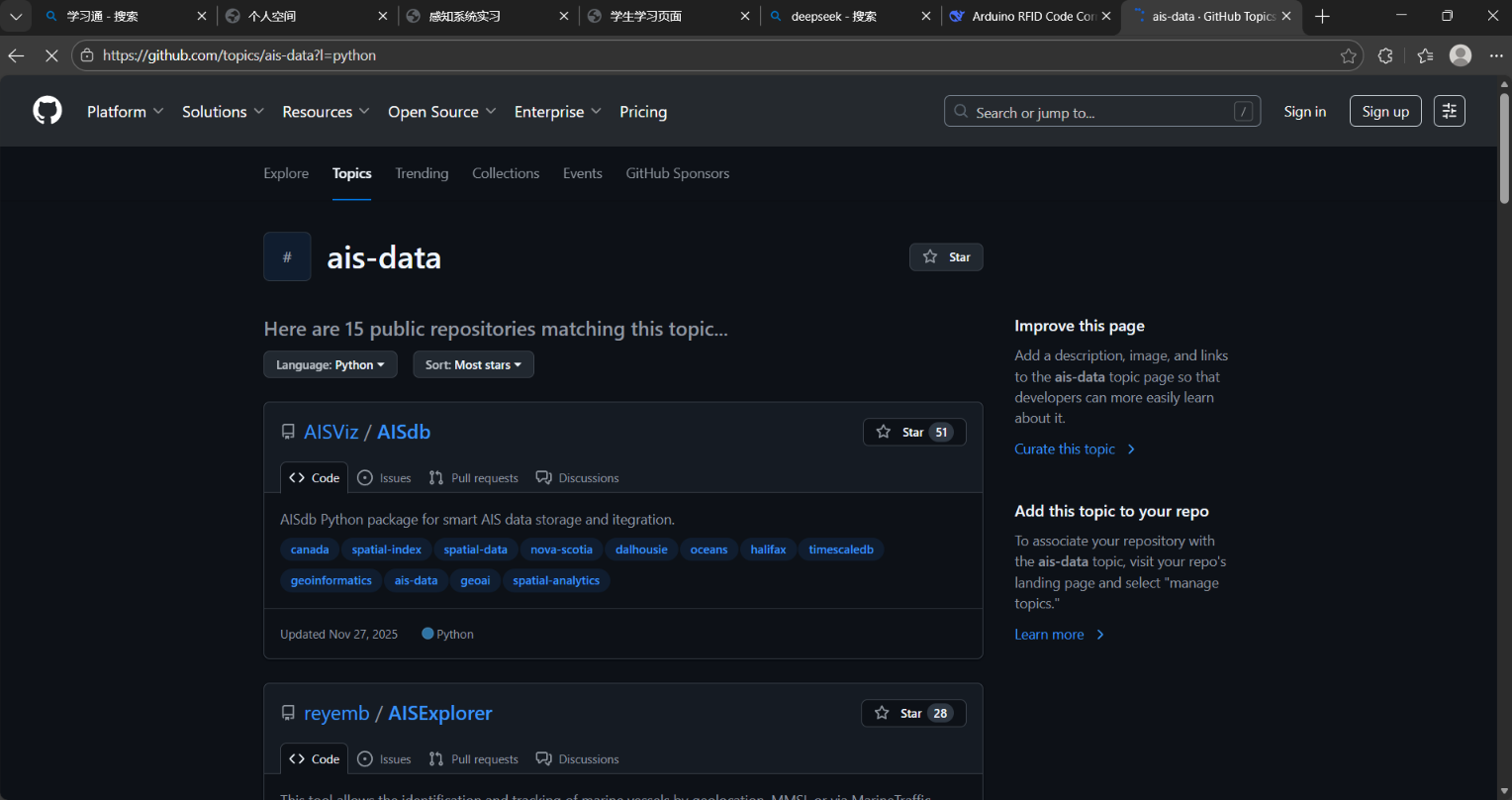Screen dimensions: 1512x800
Task: Stop page loading with X button
Action: (51, 55)
